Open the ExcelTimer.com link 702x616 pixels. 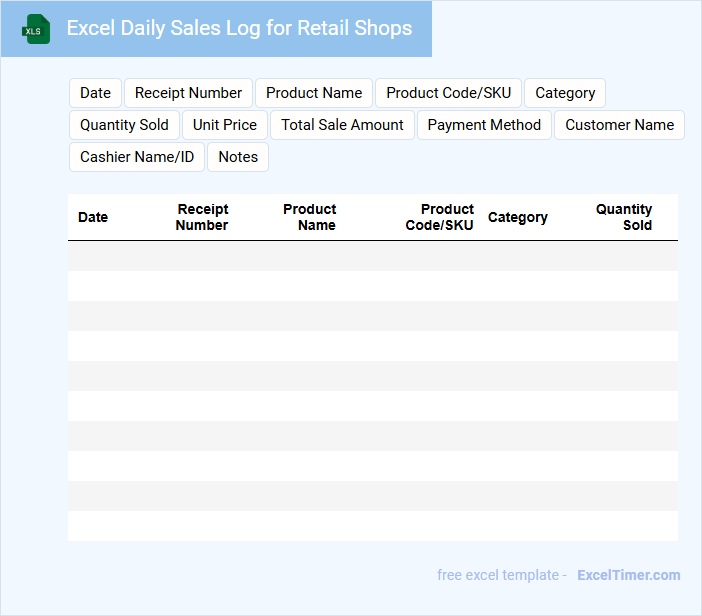click(628, 575)
